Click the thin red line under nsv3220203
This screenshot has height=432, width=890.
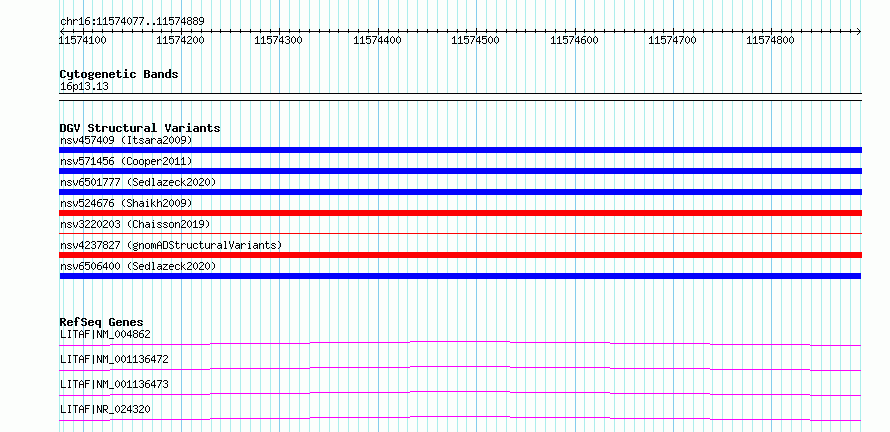tap(460, 233)
